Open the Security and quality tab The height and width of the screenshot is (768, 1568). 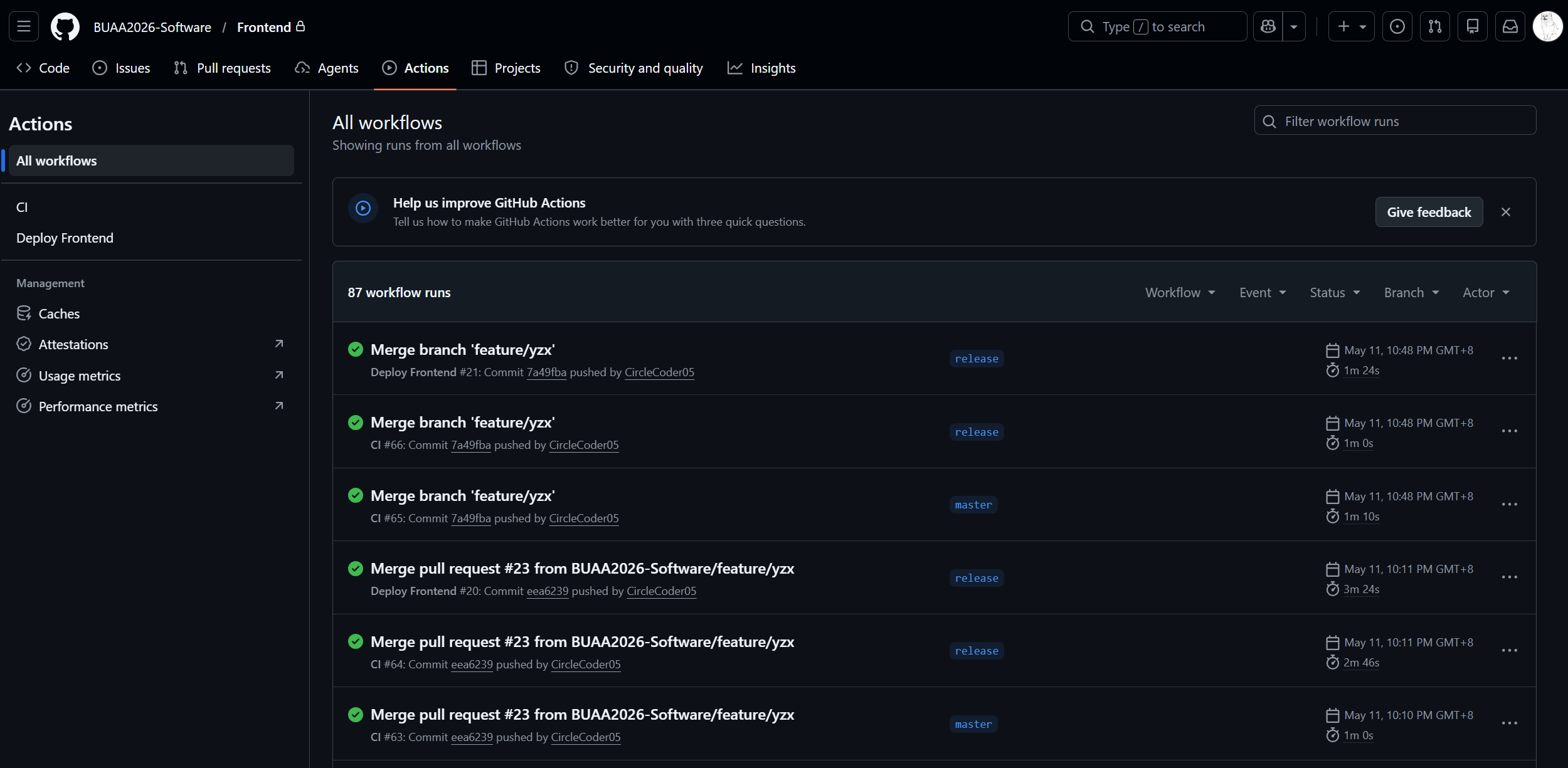633,68
